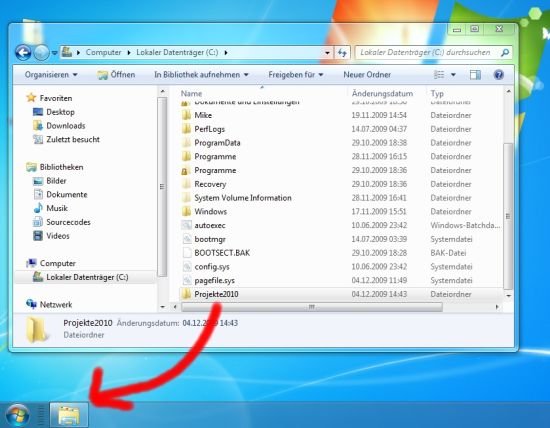Select the Recovery folder icon

tap(186, 184)
